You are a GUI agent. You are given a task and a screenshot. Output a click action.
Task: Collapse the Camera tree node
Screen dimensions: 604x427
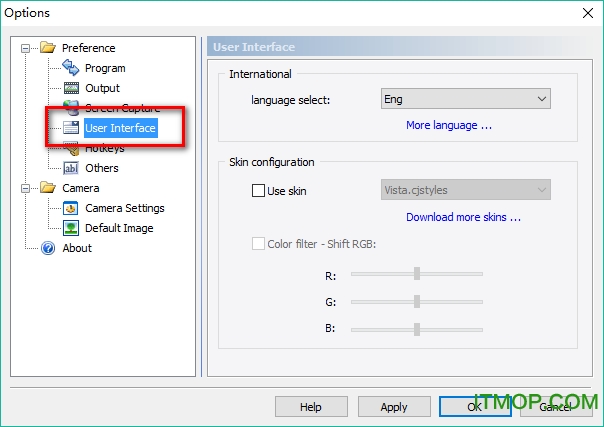pos(26,188)
